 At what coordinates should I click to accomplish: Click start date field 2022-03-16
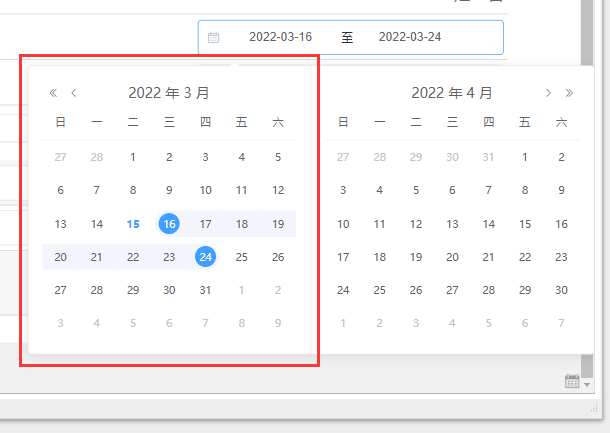click(280, 37)
